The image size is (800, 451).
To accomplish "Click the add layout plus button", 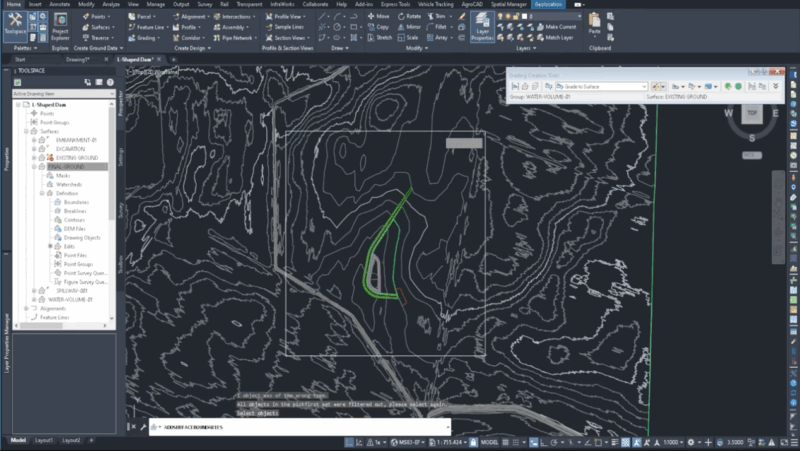I will pos(91,440).
